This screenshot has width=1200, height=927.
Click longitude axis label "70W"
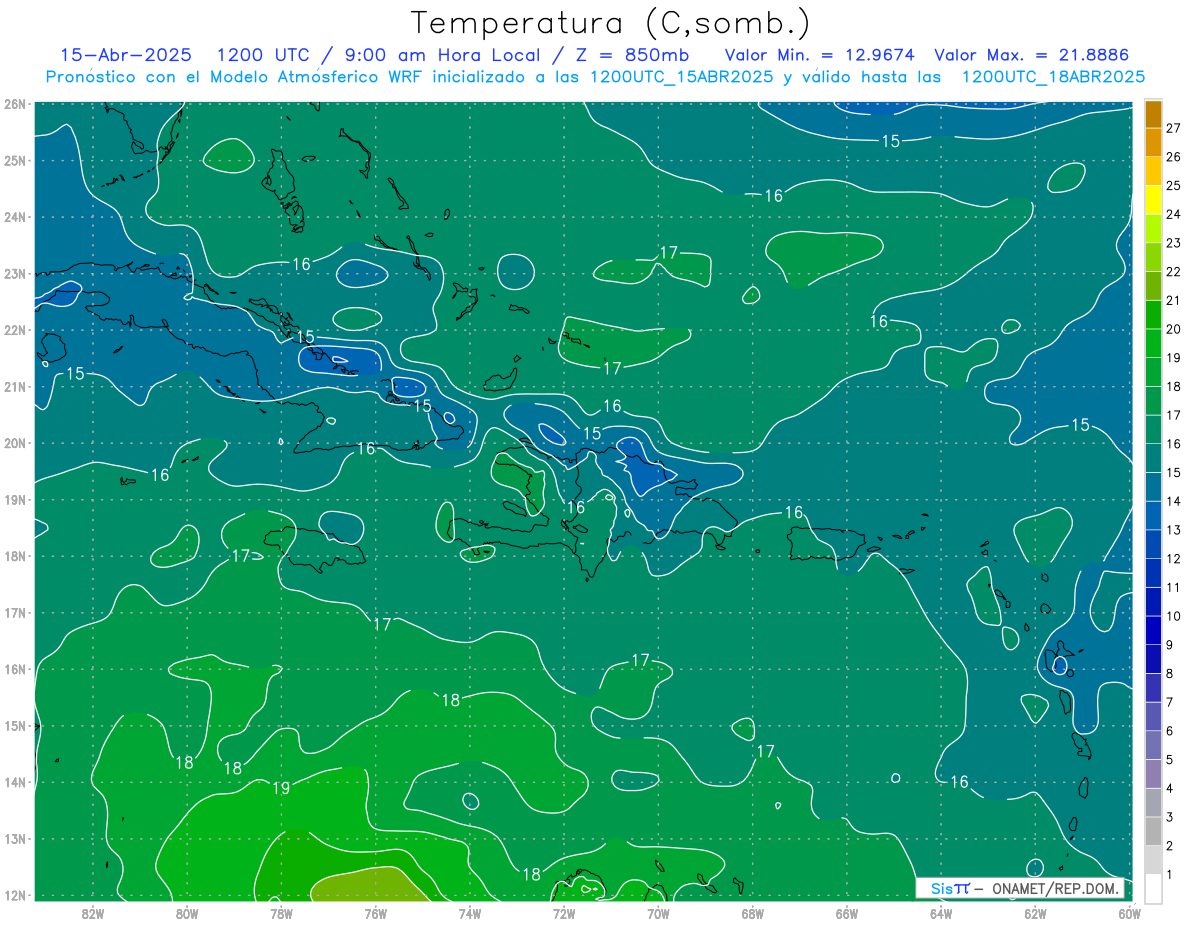pos(658,913)
